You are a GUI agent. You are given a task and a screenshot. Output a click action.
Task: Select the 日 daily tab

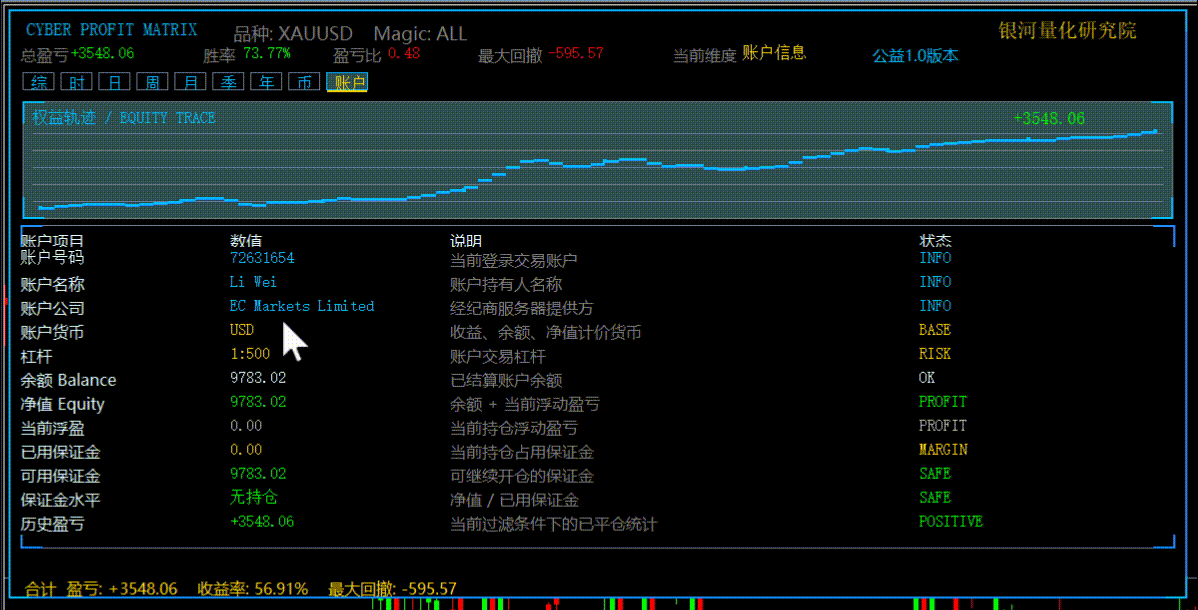point(114,82)
